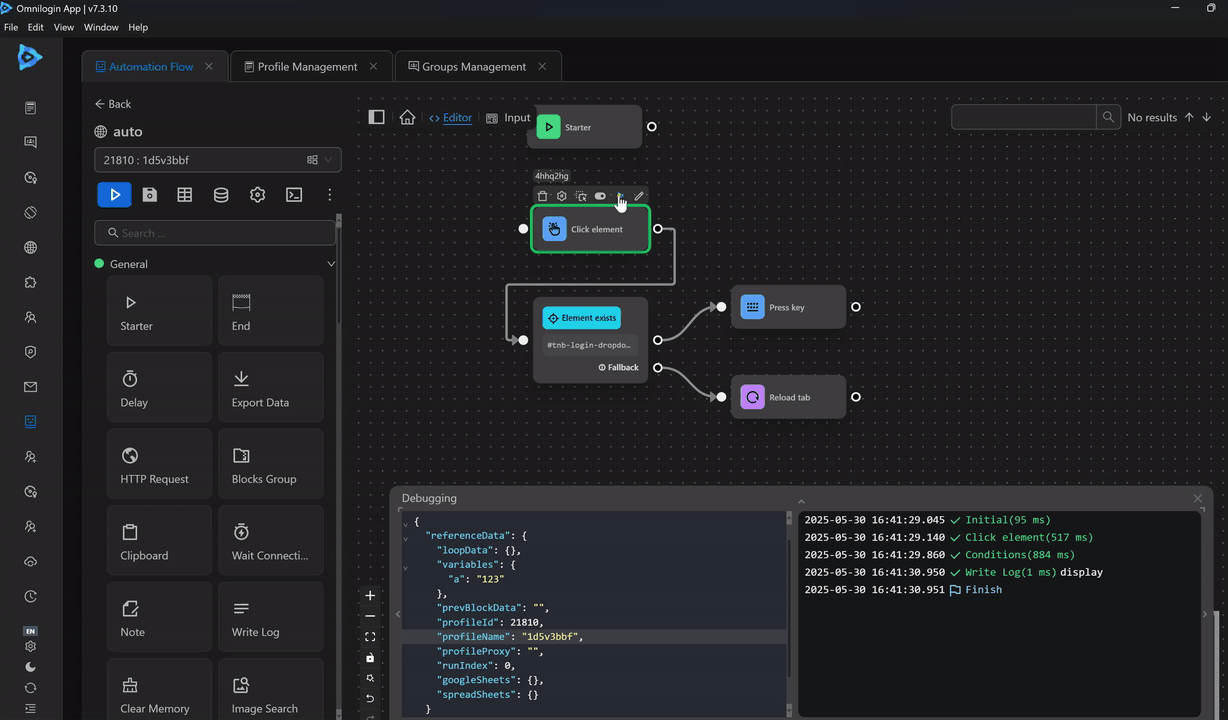
Task: Toggle the canvas lock icon
Action: pos(370,658)
